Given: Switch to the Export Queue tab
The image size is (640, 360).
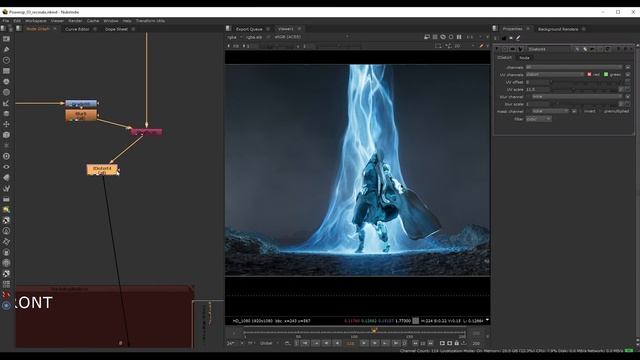Looking at the screenshot, I should pos(249,29).
